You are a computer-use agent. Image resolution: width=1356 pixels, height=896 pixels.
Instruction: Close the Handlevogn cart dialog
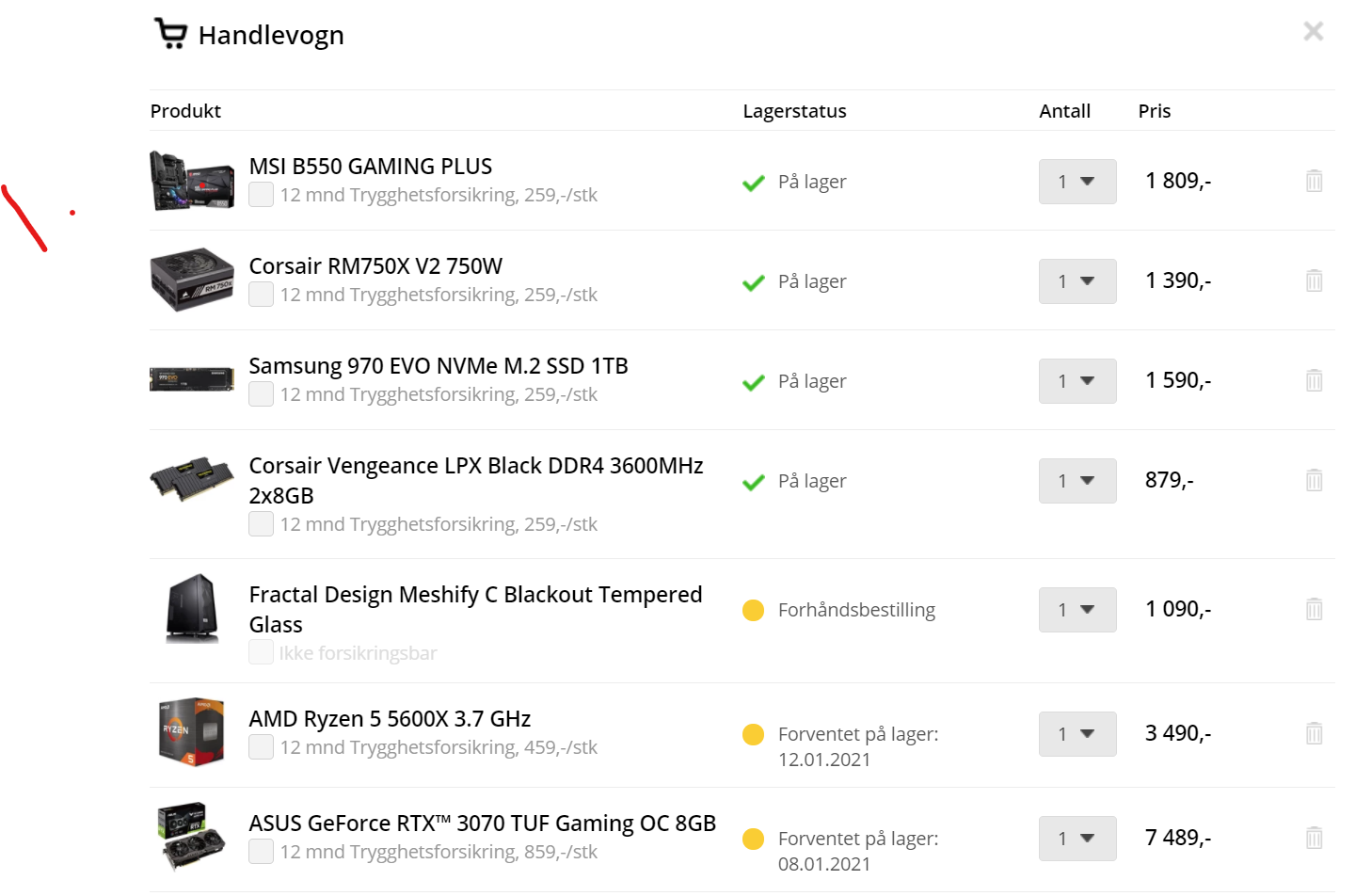click(x=1314, y=31)
